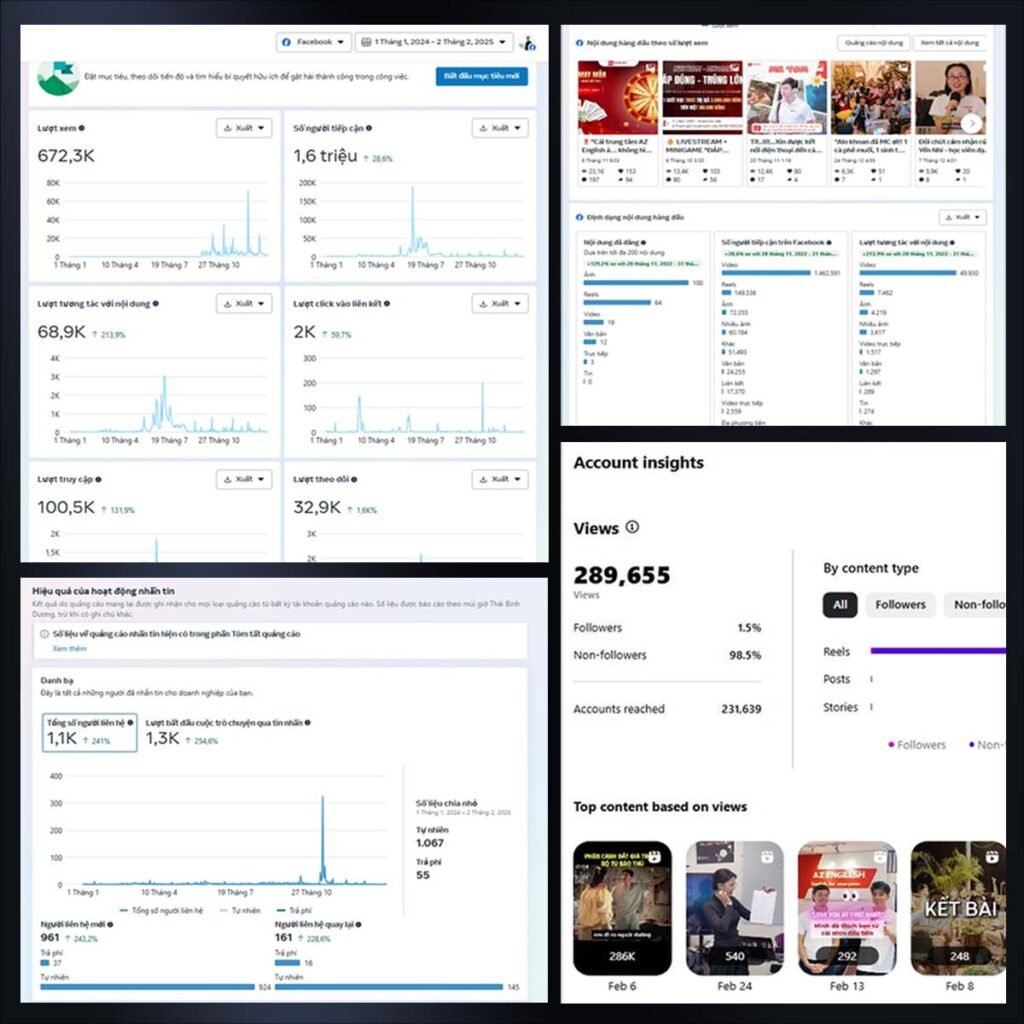
Task: Select the All content type filter
Action: tap(840, 604)
